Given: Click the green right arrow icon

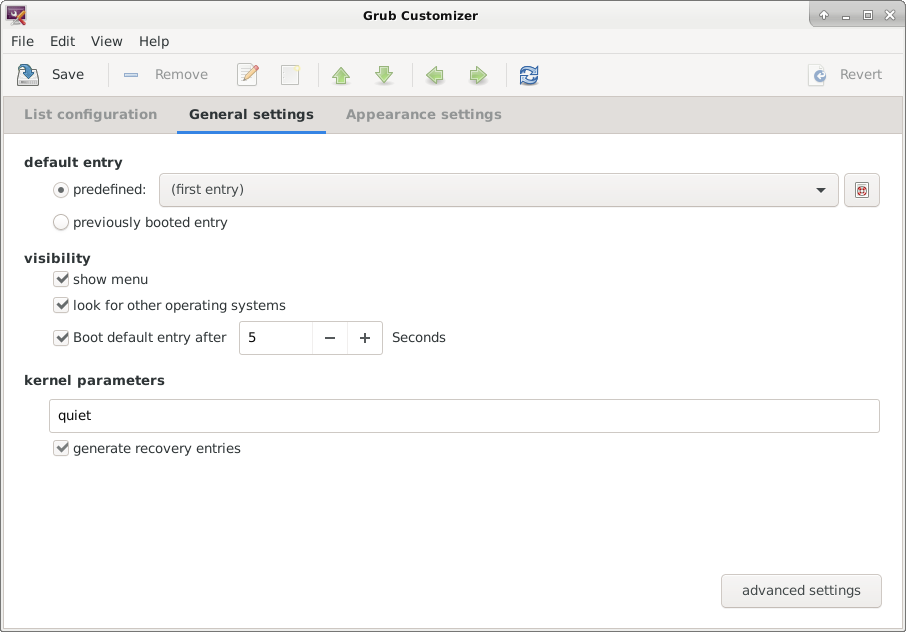Looking at the screenshot, I should (478, 75).
